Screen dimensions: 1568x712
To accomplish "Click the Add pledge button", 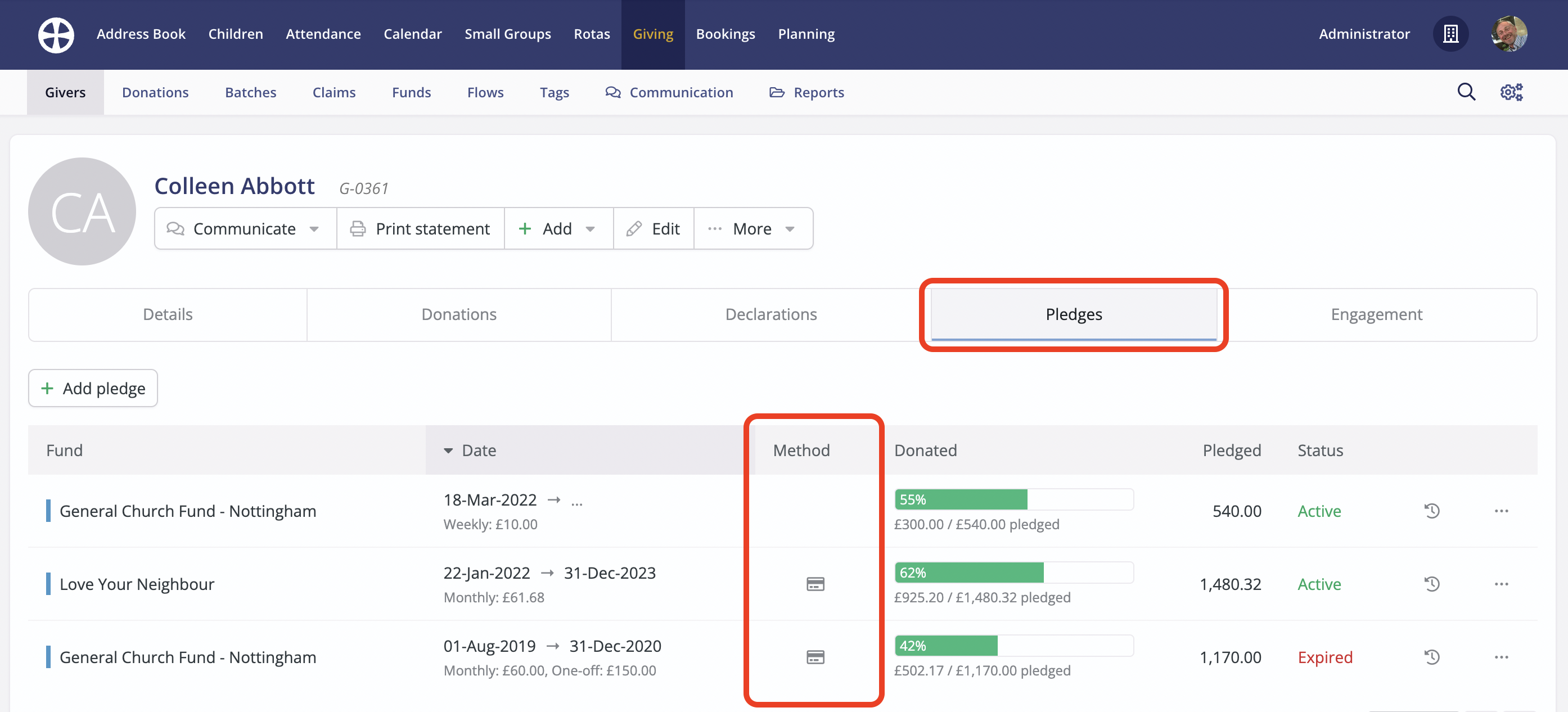I will [x=93, y=387].
